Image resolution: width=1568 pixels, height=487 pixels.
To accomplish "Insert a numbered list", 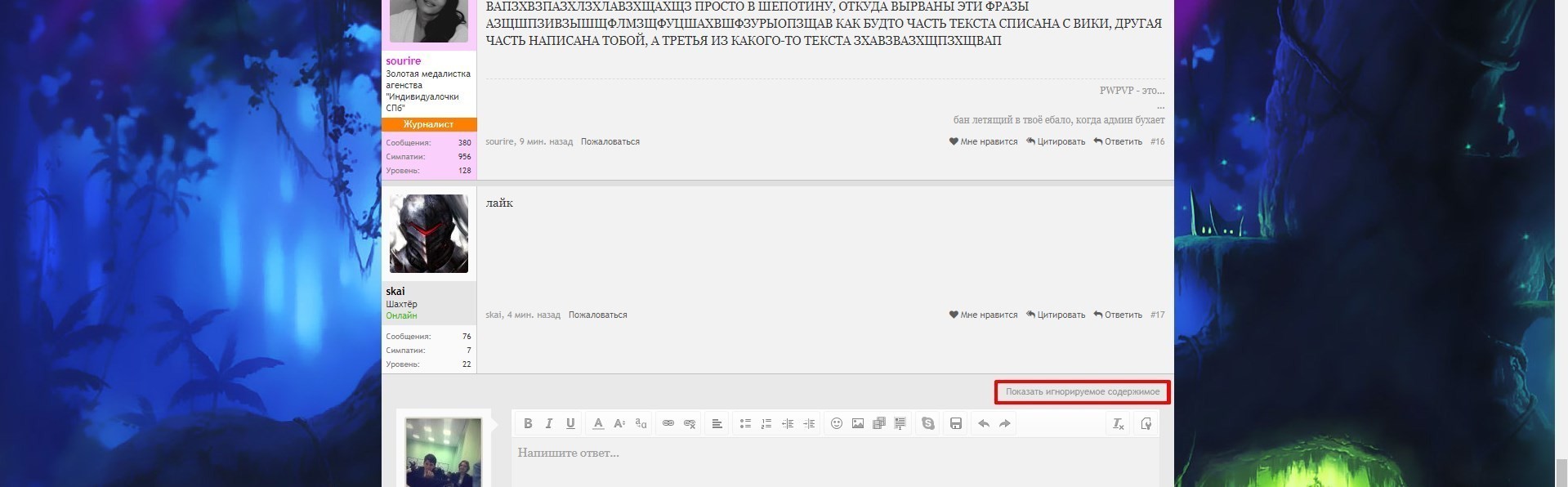I will pos(766,423).
